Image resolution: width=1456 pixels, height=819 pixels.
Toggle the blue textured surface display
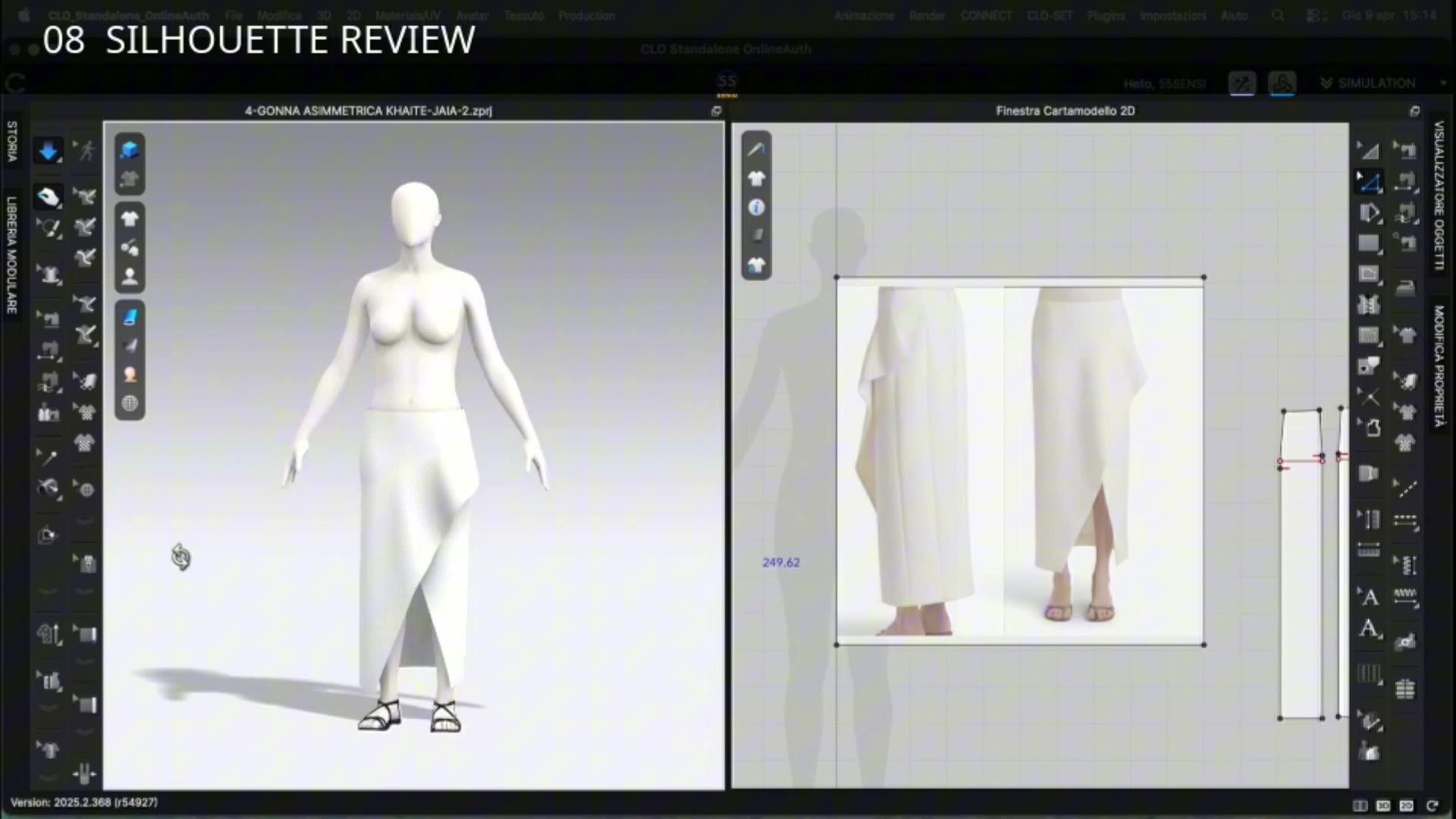click(130, 317)
